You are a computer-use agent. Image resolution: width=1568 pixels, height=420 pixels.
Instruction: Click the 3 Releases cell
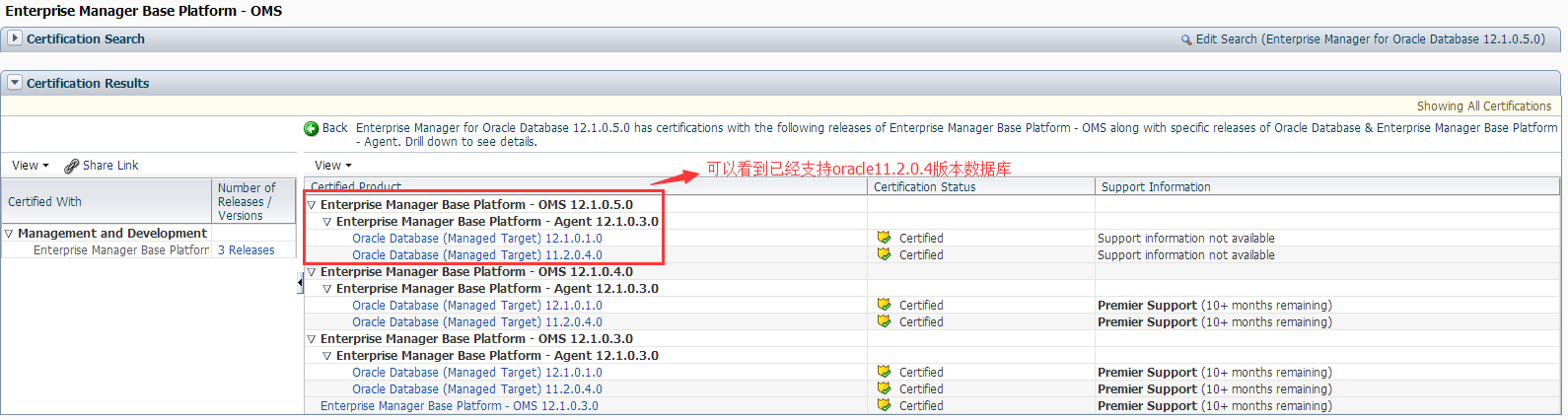click(247, 250)
